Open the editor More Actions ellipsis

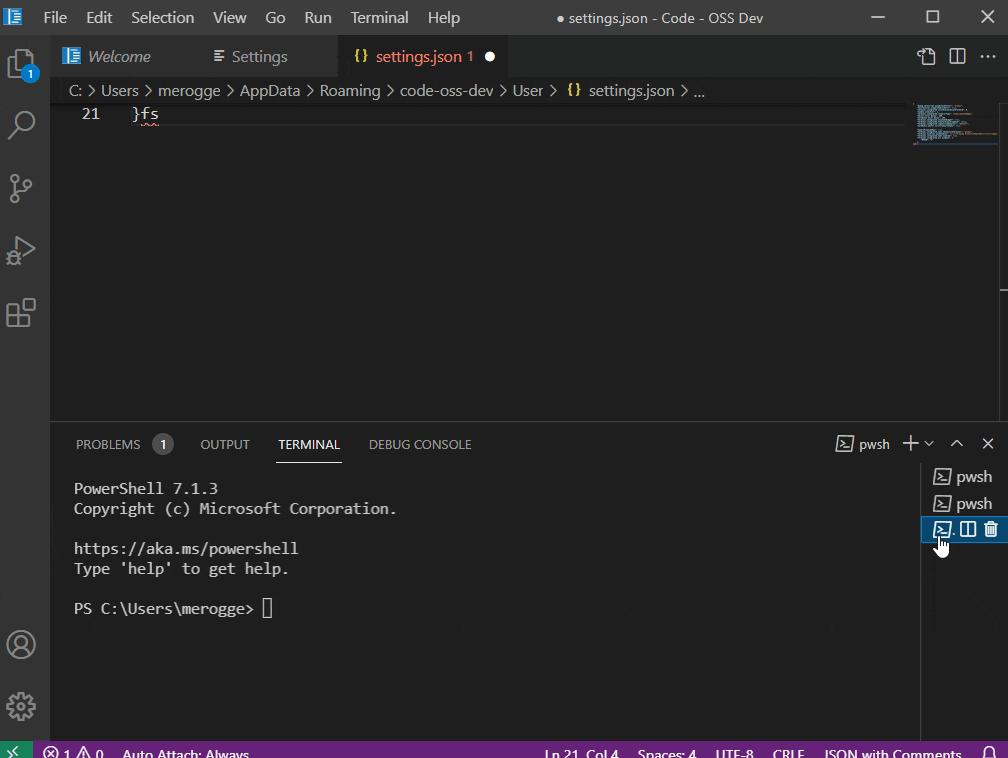988,57
